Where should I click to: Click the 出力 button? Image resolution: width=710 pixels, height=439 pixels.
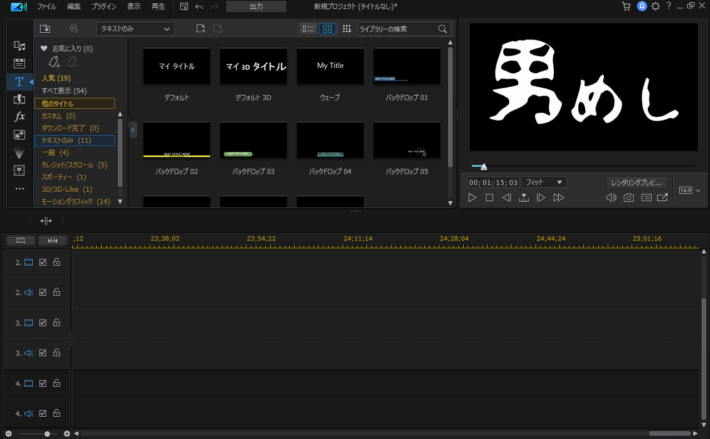[x=256, y=6]
